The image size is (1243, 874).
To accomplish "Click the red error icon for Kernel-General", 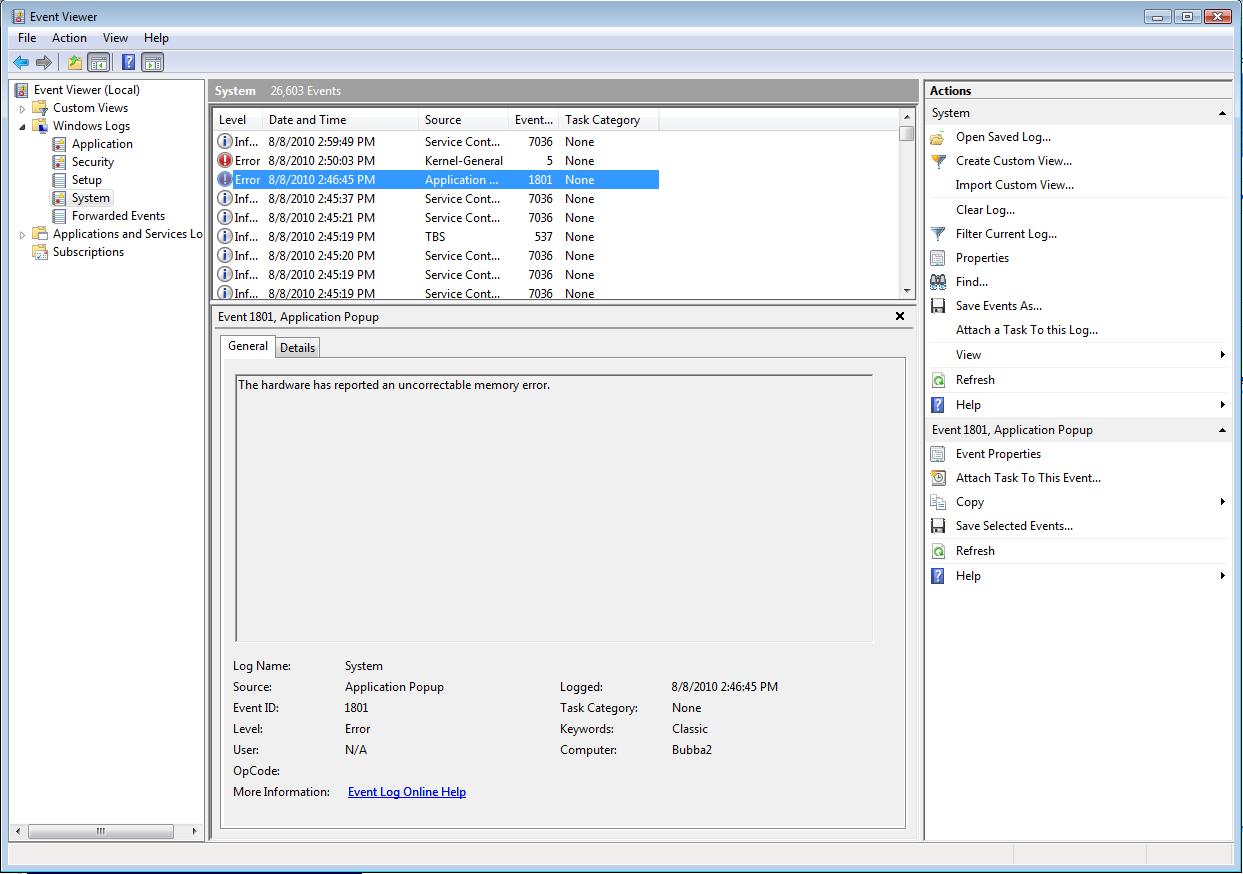I will (x=225, y=161).
